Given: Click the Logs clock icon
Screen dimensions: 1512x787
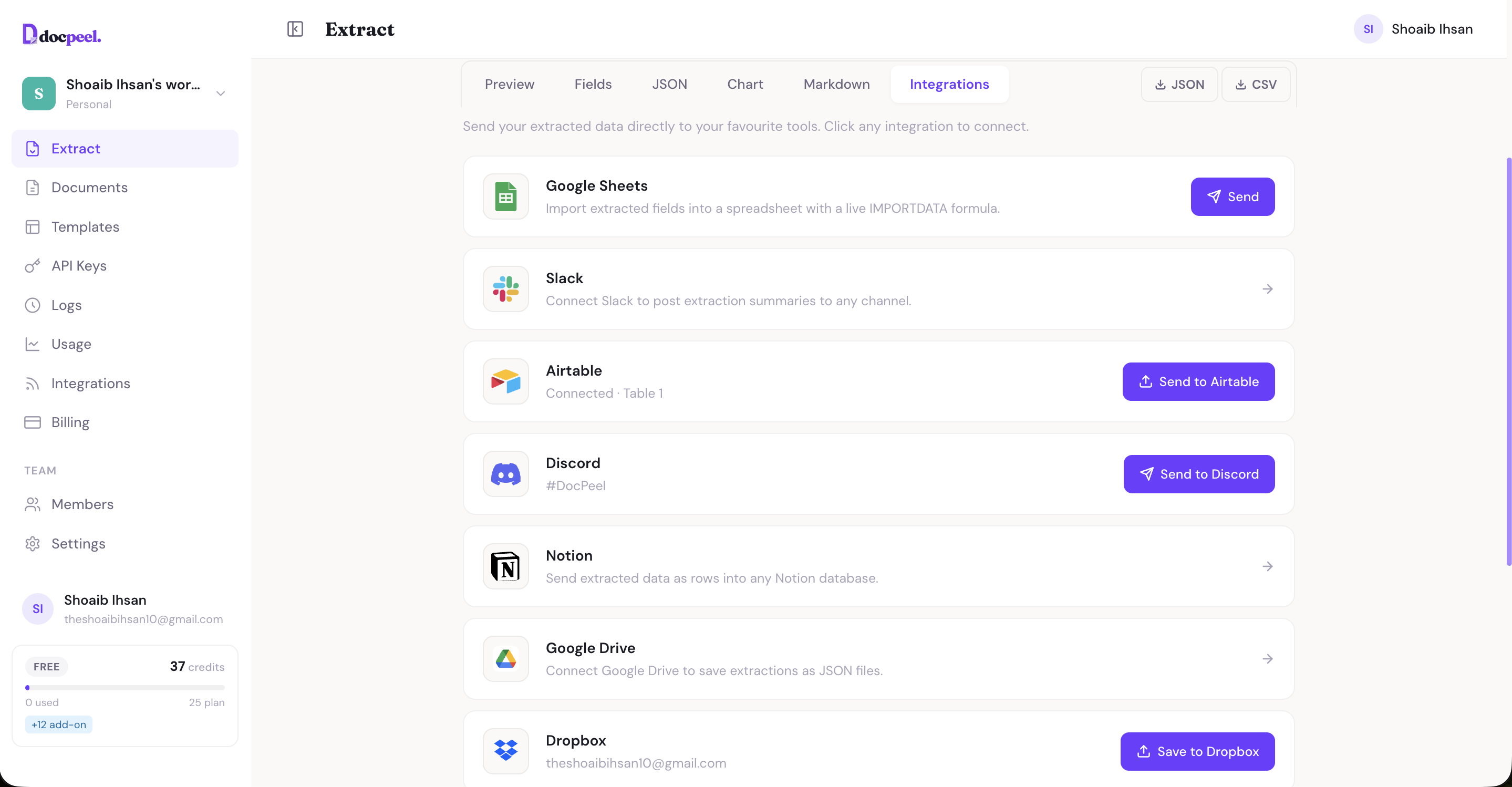Looking at the screenshot, I should [x=33, y=305].
